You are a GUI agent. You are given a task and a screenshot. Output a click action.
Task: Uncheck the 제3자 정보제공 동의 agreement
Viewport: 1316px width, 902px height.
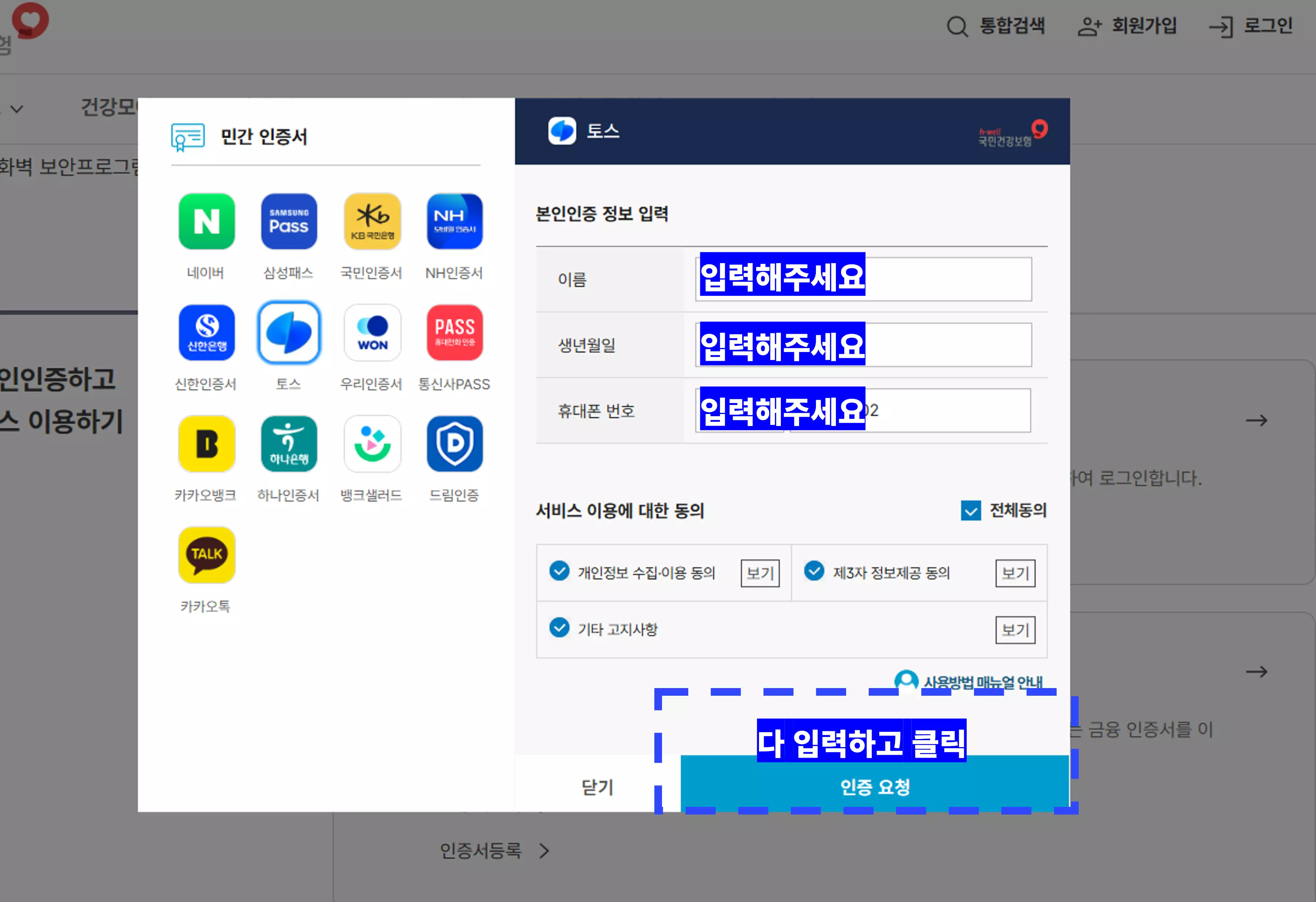[x=814, y=572]
